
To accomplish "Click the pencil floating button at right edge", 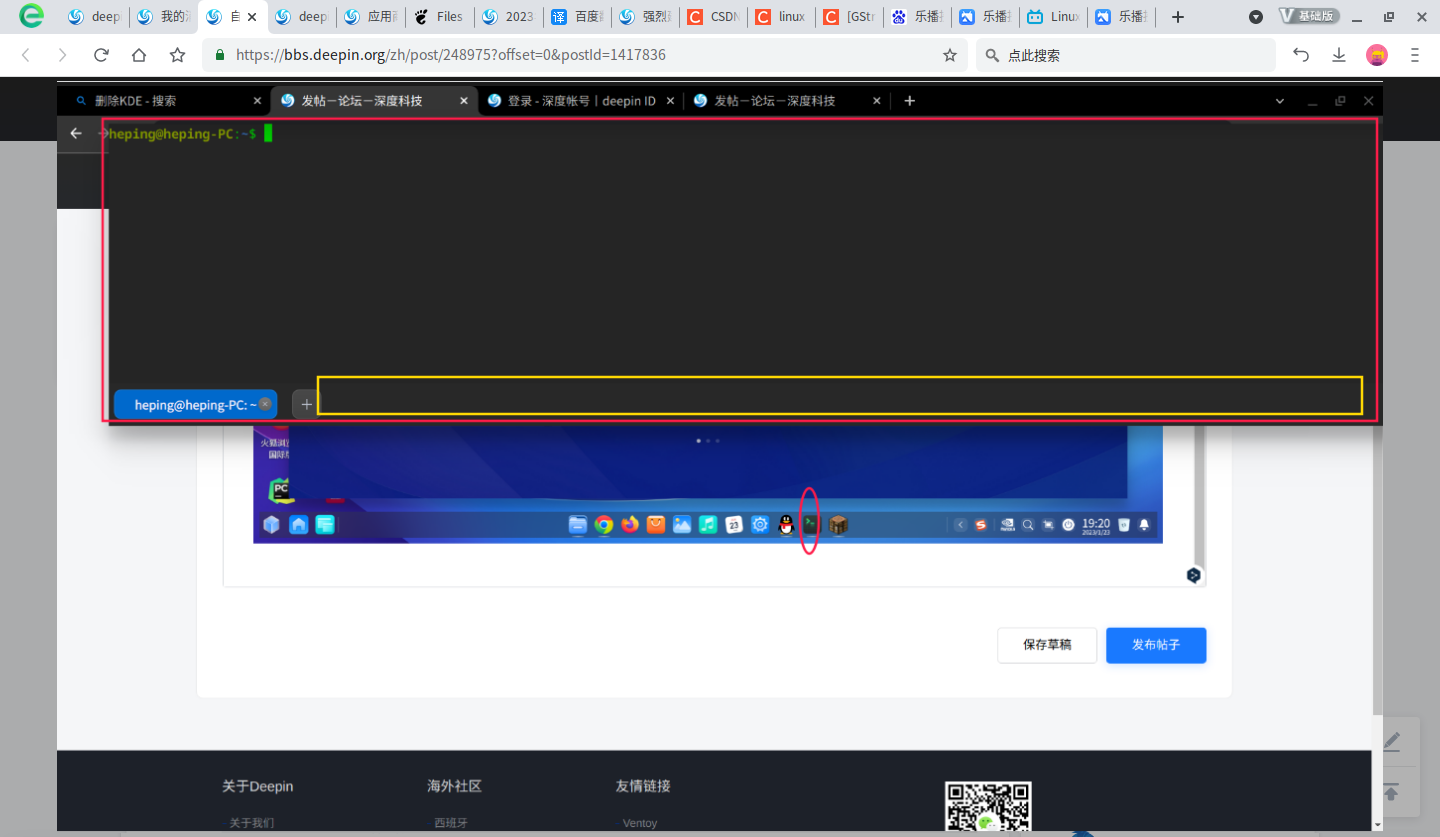I will click(x=1390, y=741).
